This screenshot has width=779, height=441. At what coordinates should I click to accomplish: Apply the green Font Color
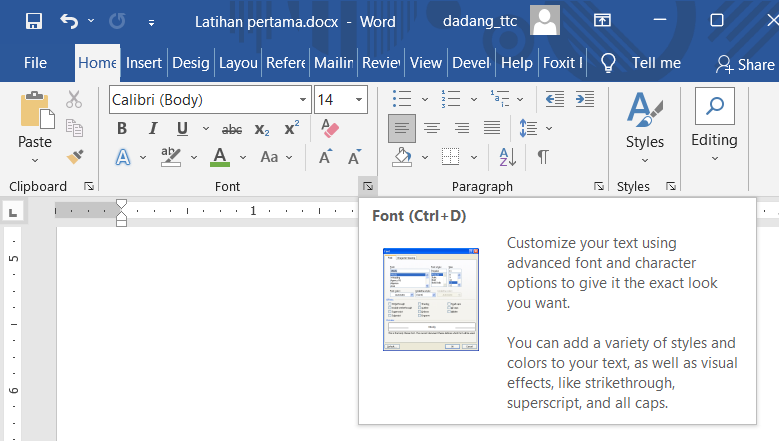220,157
